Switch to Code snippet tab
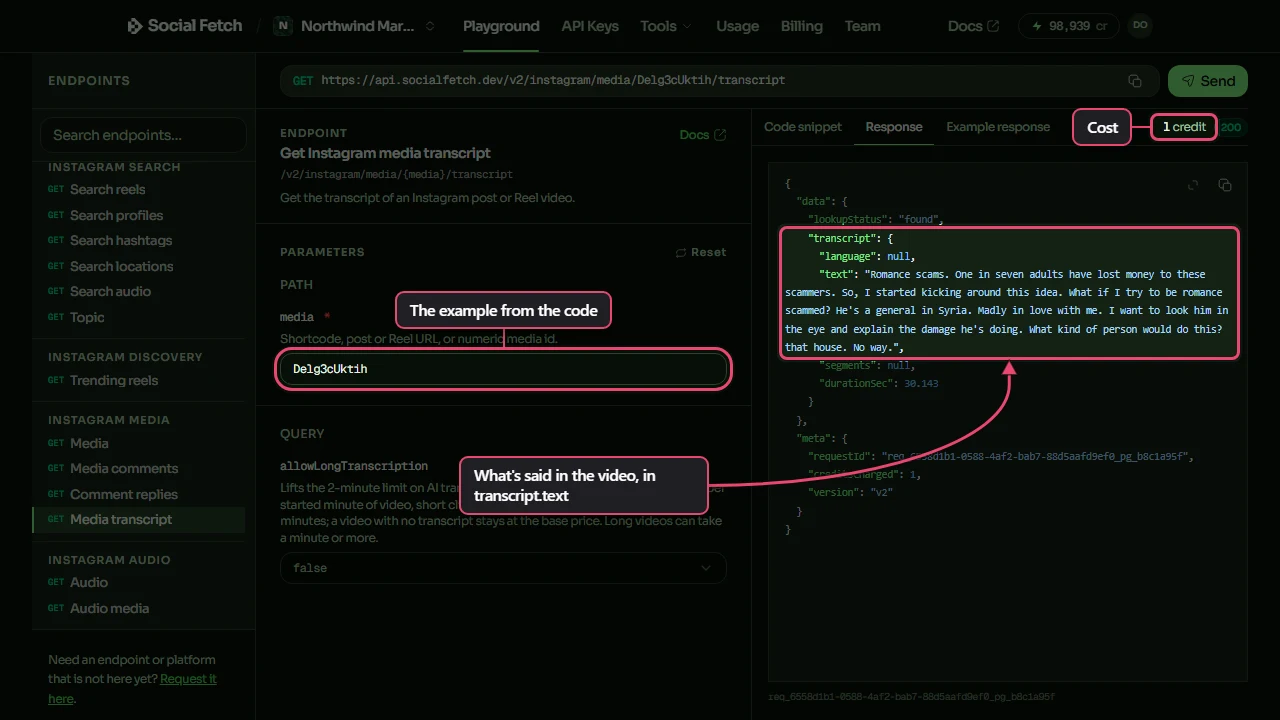1280x720 pixels. [x=803, y=127]
